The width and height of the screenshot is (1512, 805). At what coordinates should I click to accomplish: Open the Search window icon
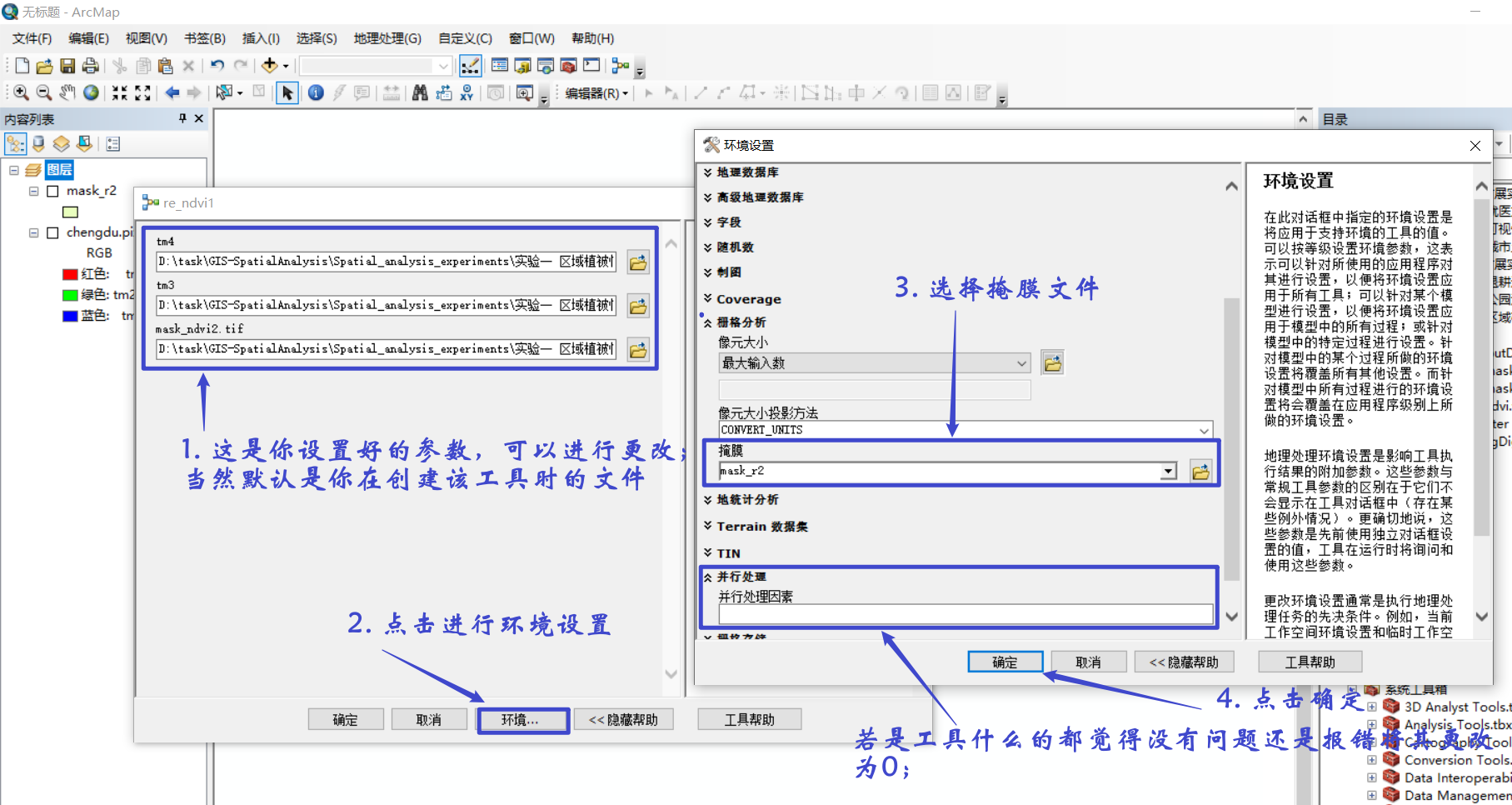pyautogui.click(x=546, y=66)
